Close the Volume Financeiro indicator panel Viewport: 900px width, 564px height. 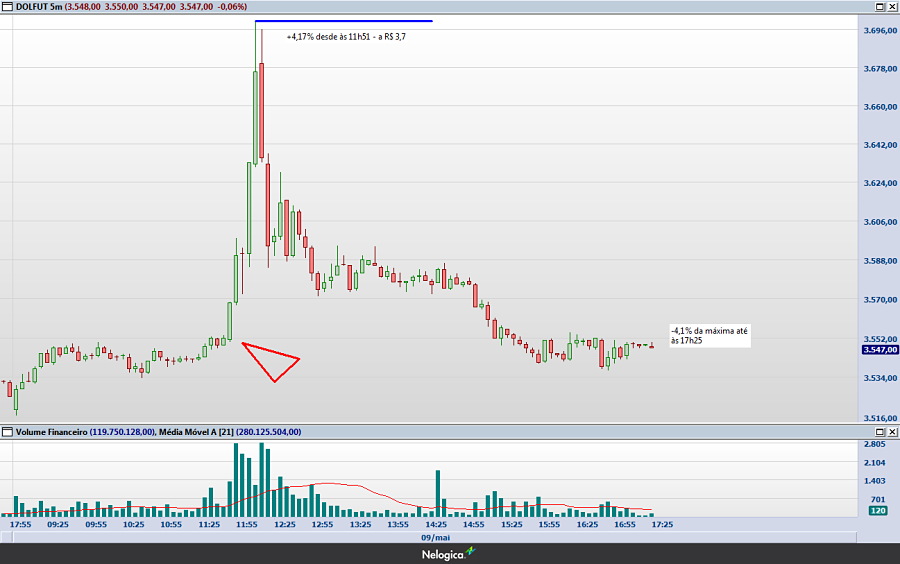pos(892,432)
